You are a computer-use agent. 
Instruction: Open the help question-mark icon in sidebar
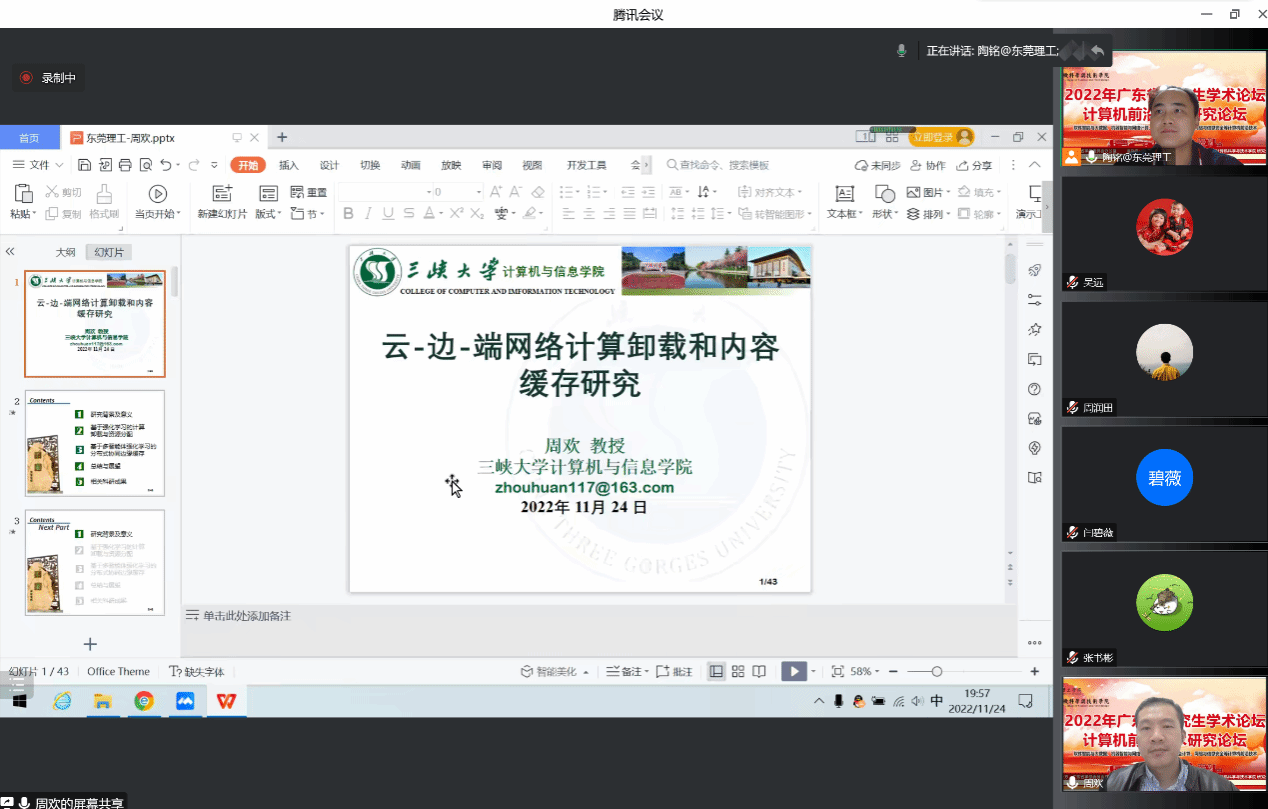(x=1034, y=389)
